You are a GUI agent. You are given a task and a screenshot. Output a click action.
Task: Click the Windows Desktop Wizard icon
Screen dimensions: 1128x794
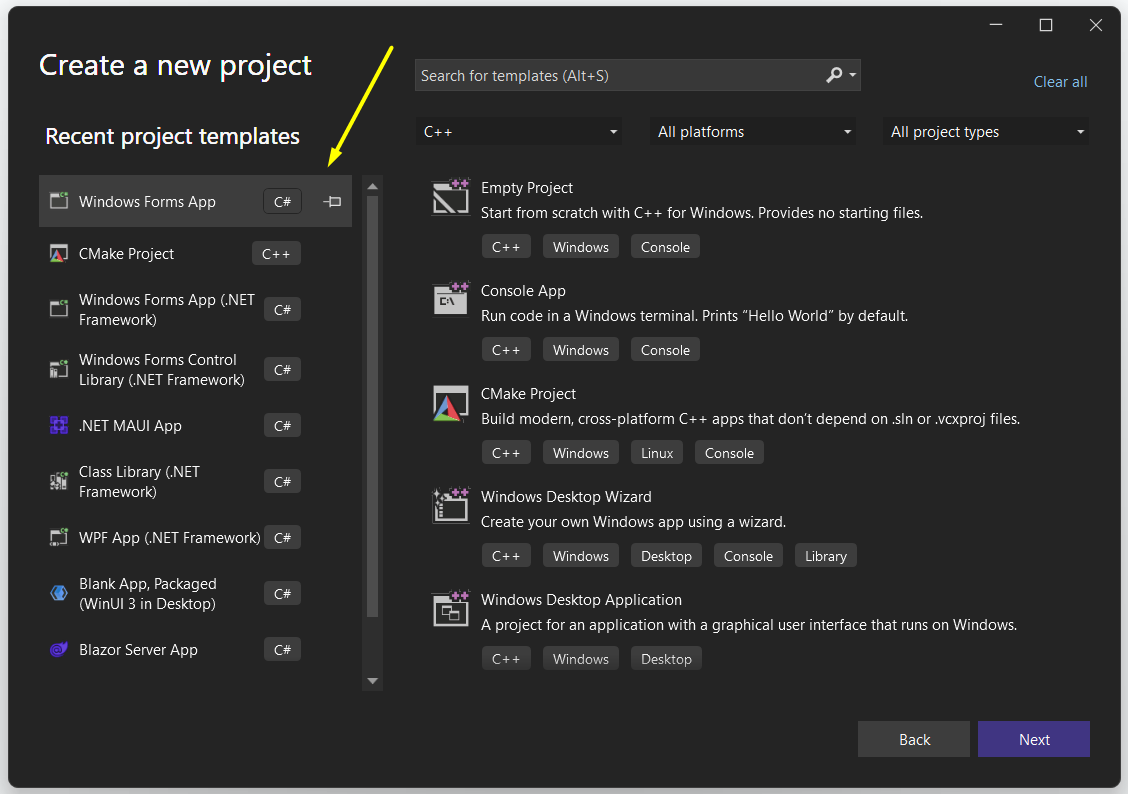point(450,505)
